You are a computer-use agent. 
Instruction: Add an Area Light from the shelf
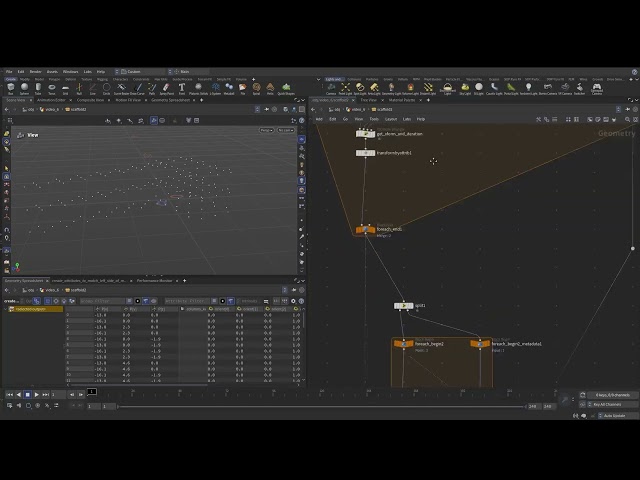click(x=374, y=89)
